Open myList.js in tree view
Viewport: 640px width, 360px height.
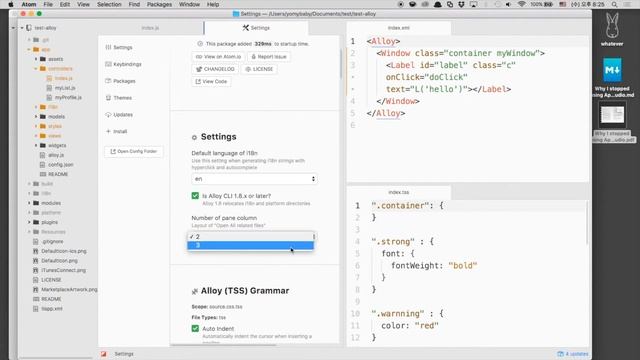coord(65,88)
